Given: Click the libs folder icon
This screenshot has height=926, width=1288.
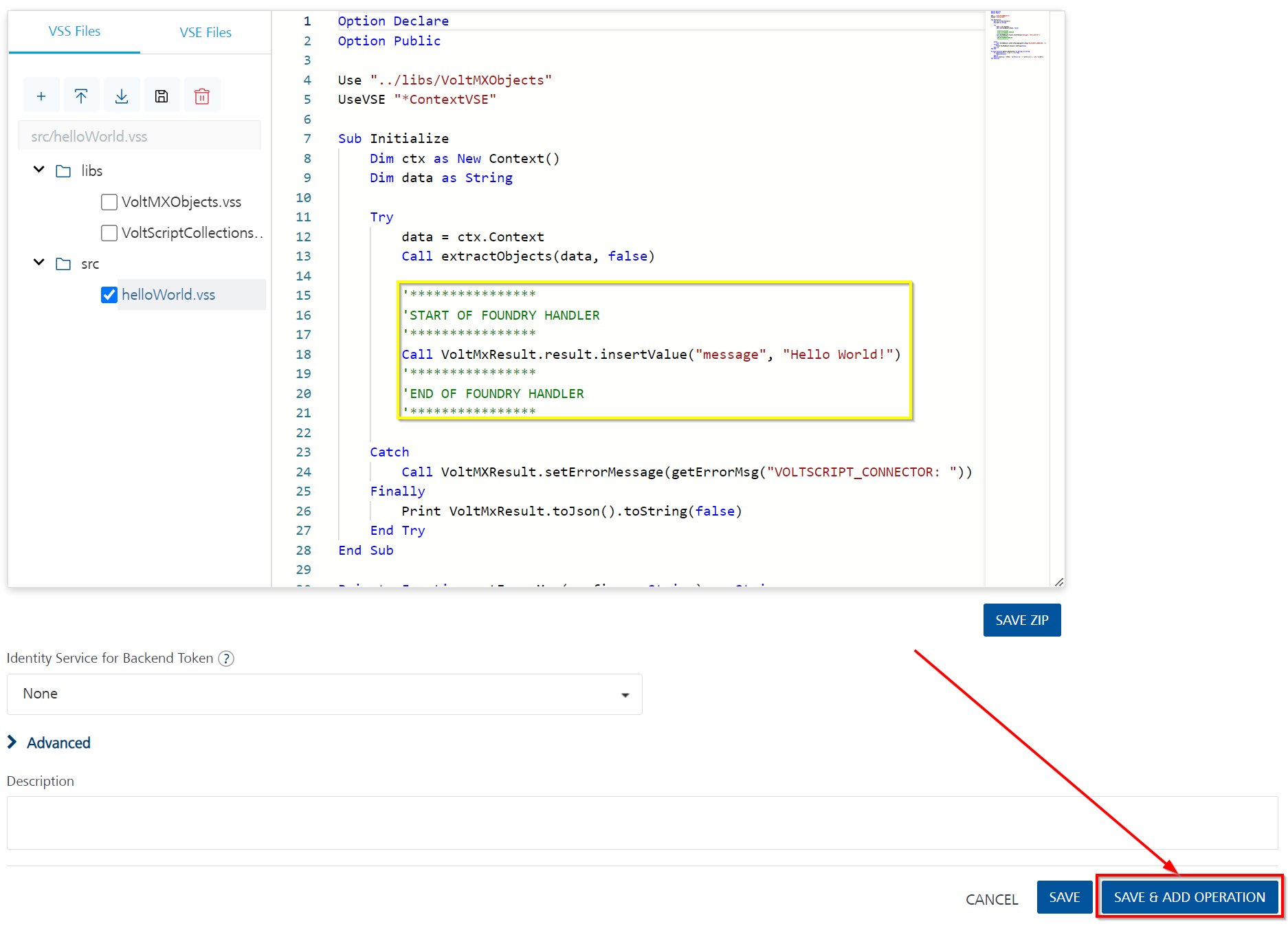Looking at the screenshot, I should [63, 171].
